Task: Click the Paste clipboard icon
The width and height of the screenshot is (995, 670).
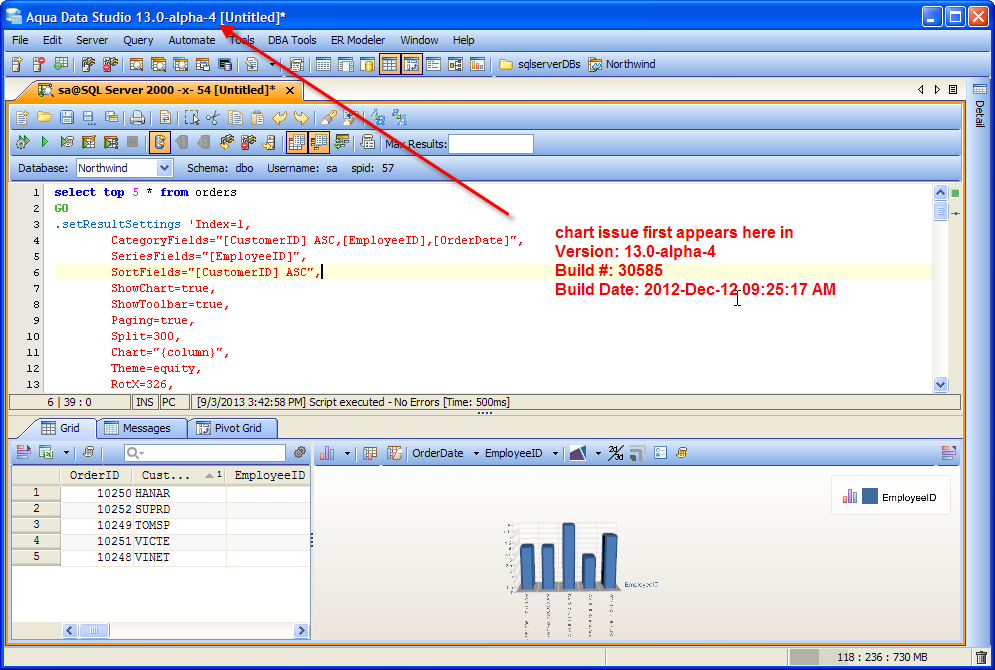Action: (257, 117)
